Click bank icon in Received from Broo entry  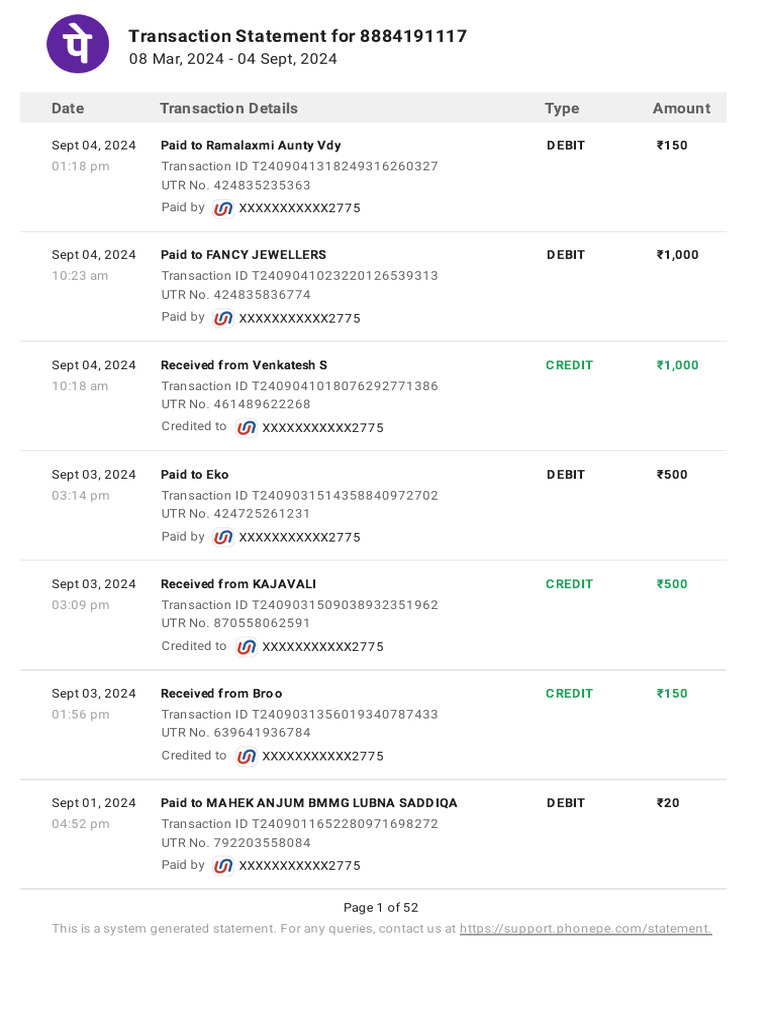coord(247,756)
